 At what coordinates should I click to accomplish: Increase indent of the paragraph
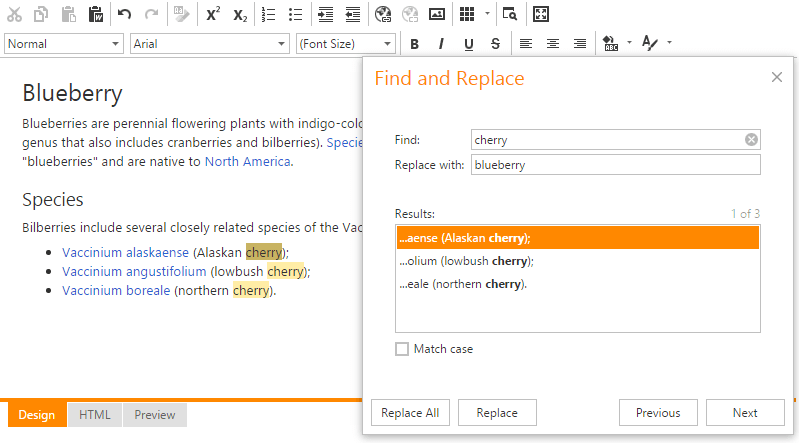tap(325, 14)
